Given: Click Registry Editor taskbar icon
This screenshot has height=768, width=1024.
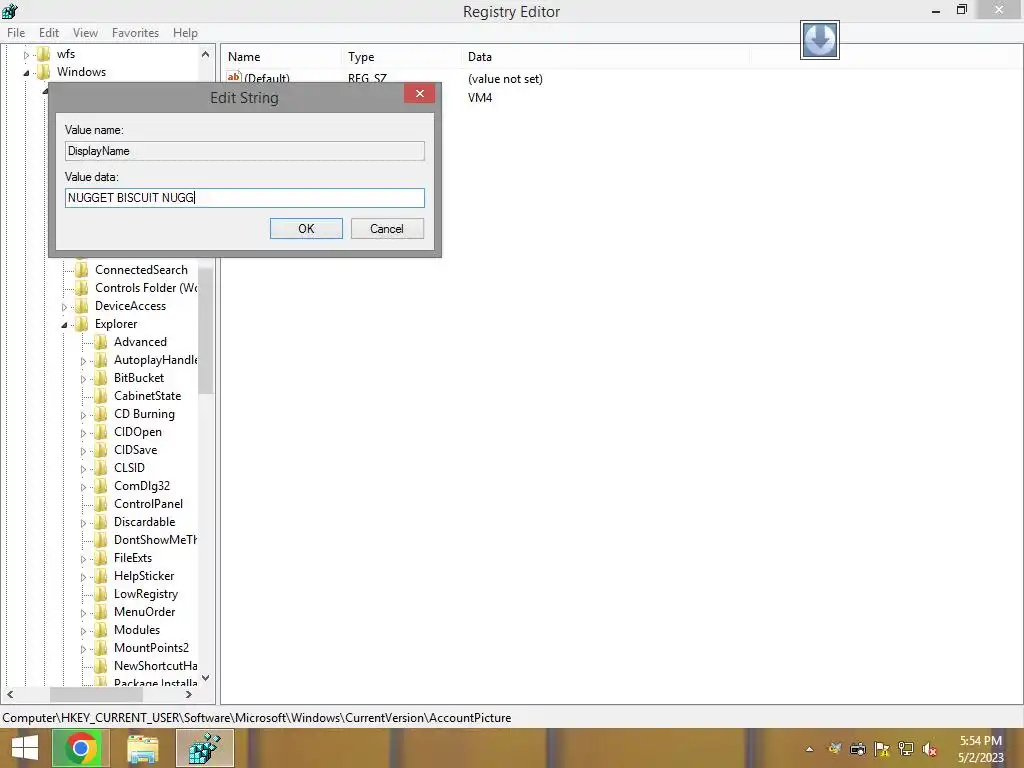Looking at the screenshot, I should 204,748.
